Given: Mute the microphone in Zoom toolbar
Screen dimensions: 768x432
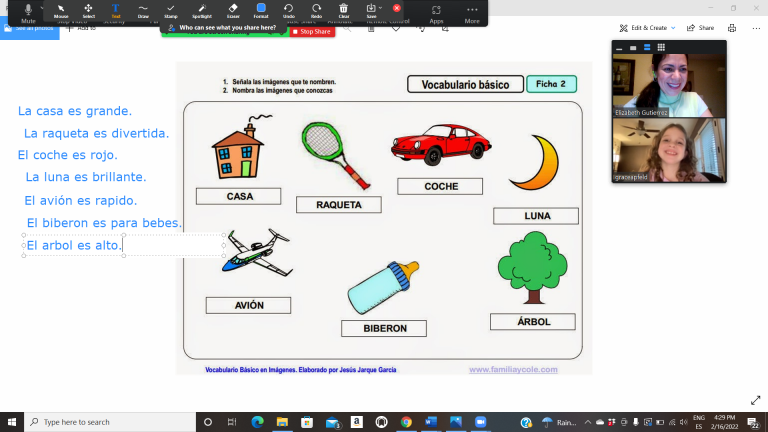Looking at the screenshot, I should point(28,13).
